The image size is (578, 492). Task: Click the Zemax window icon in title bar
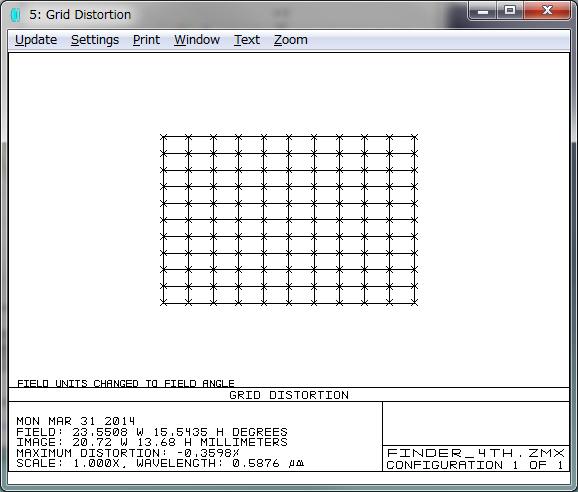tap(15, 15)
